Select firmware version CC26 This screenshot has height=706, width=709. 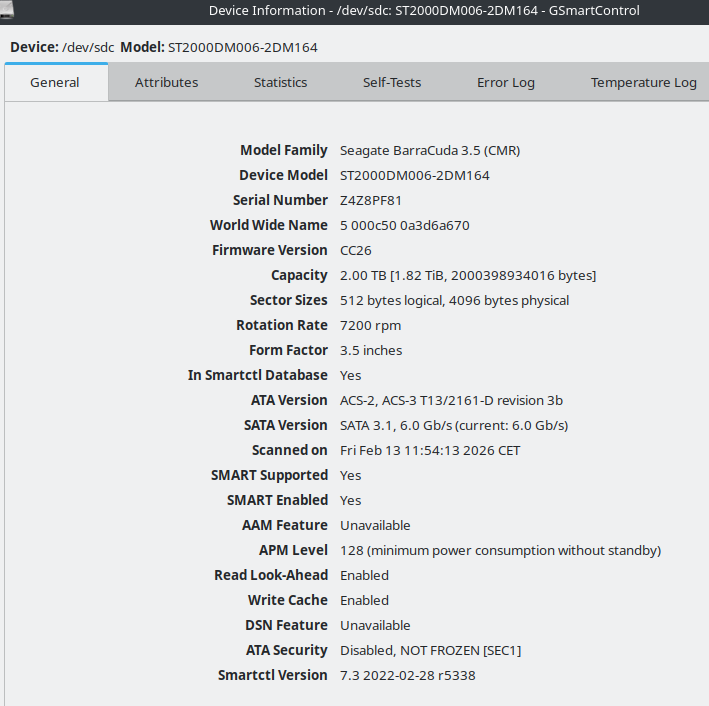356,251
